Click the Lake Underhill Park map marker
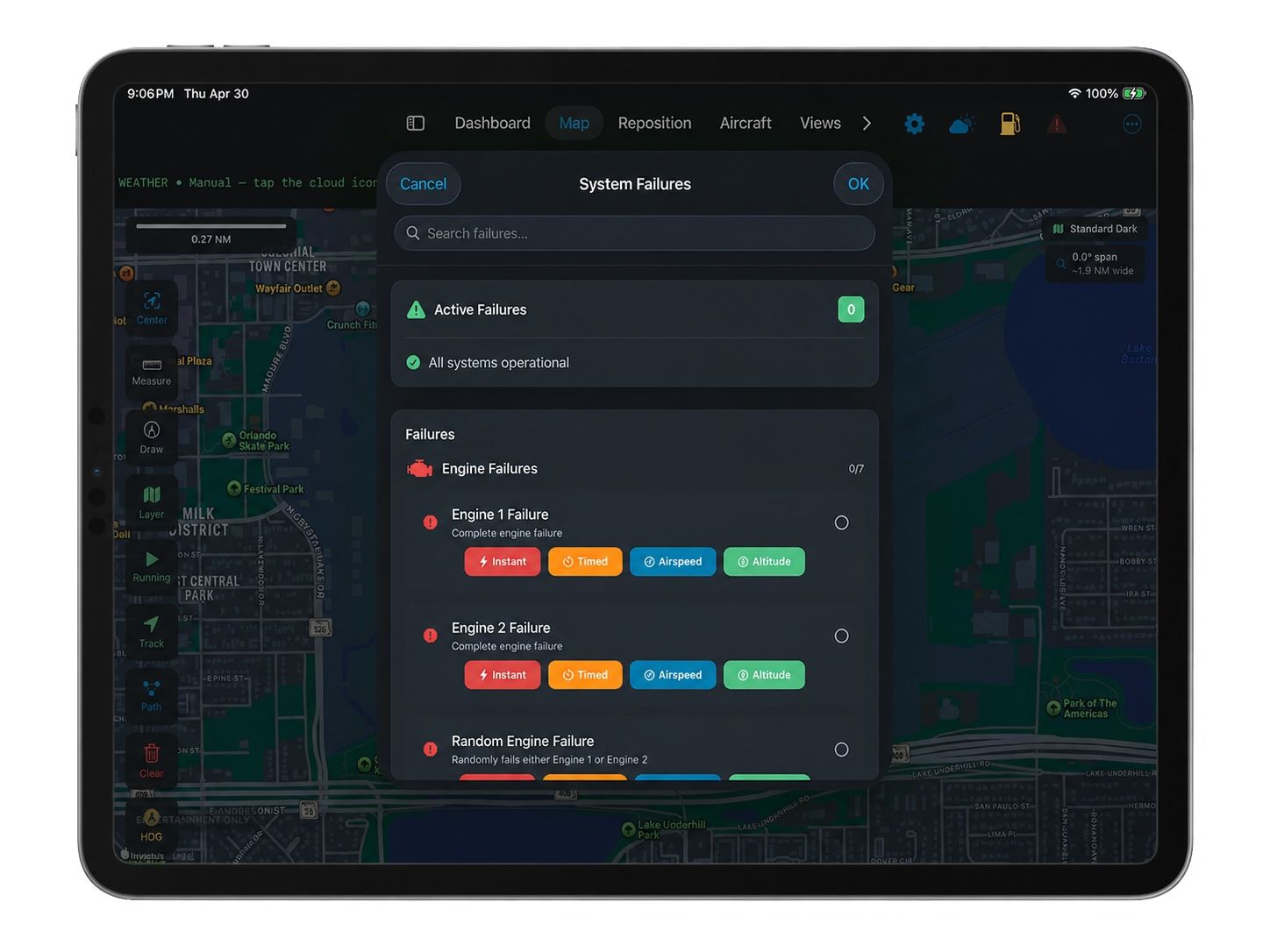 tap(628, 829)
